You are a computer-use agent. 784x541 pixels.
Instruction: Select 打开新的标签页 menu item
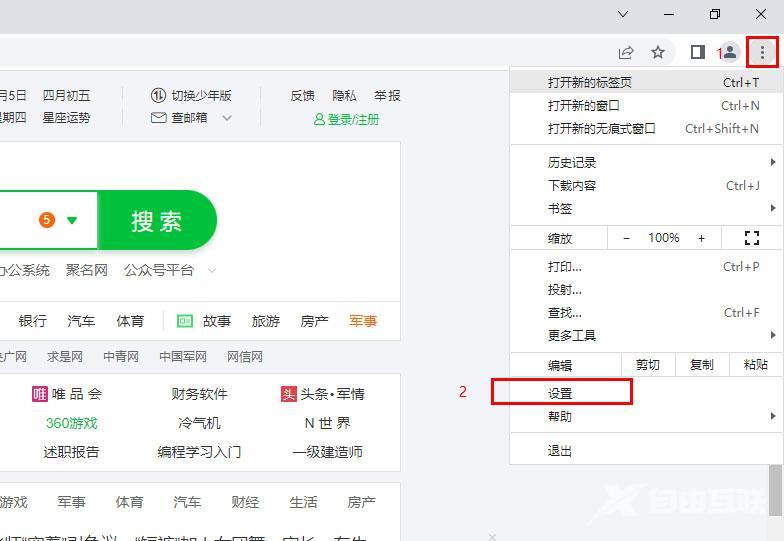tap(645, 82)
